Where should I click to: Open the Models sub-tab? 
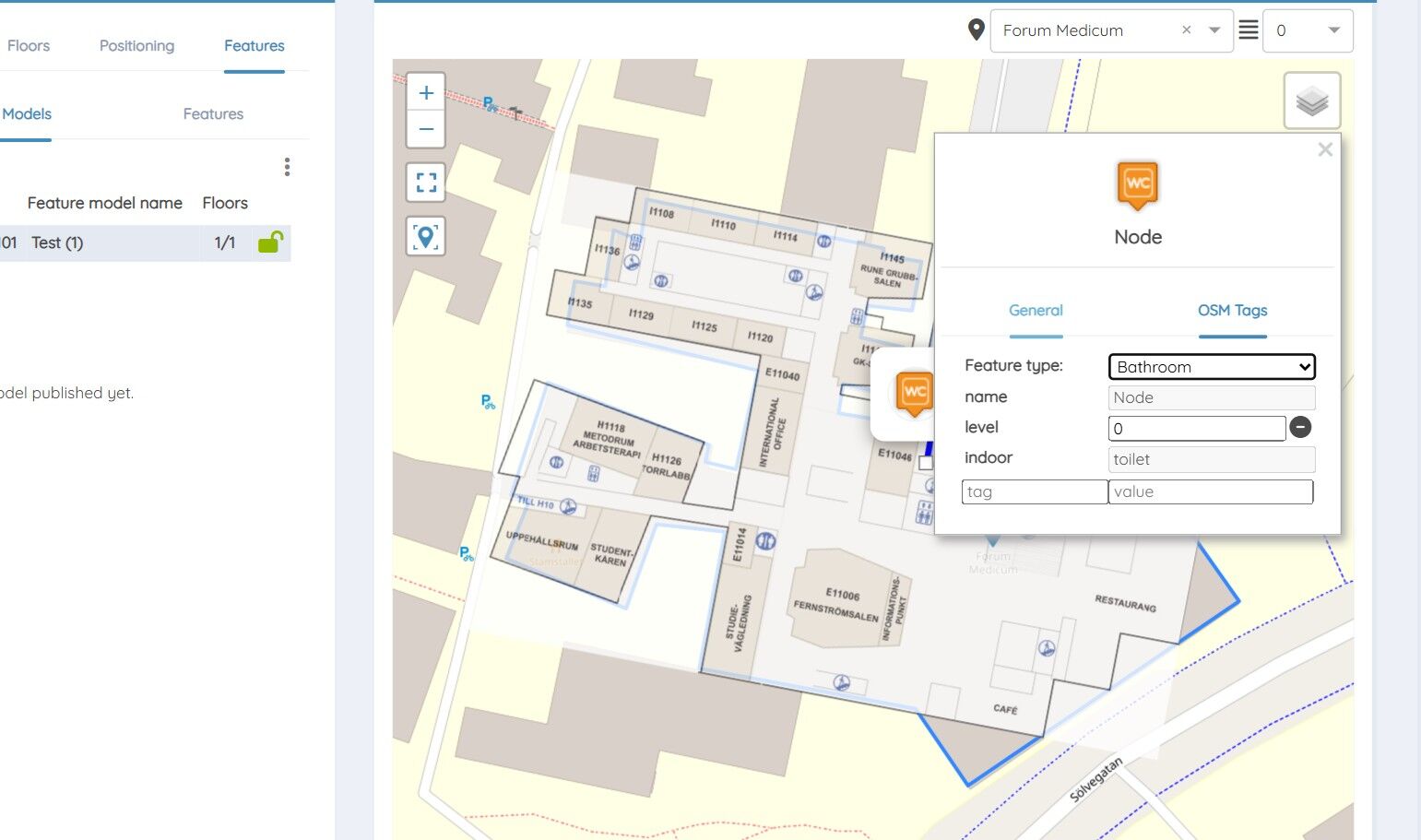[x=27, y=113]
